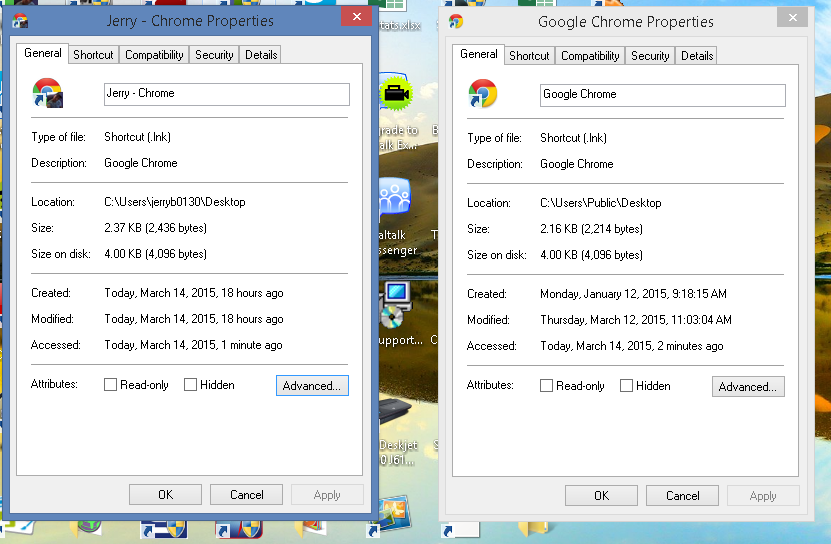Confirm with OK in Jerry - Chrome Properties
Viewport: 831px width, 544px height.
(165, 495)
